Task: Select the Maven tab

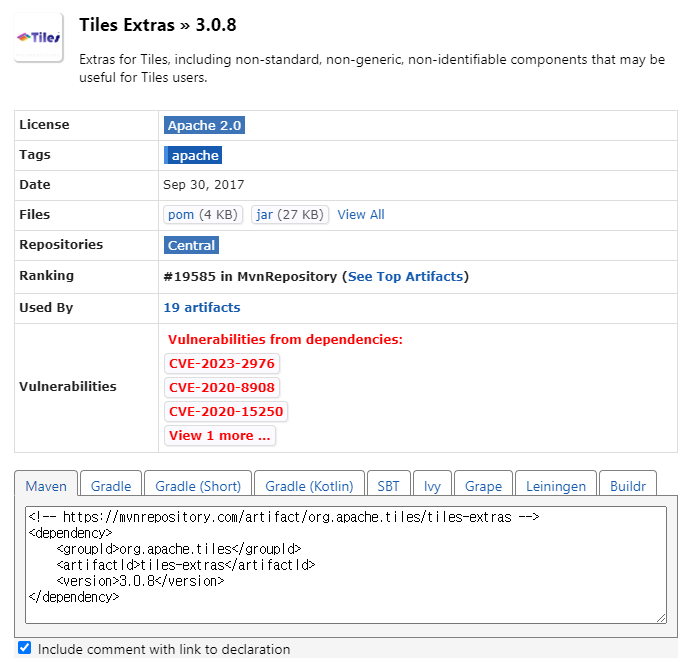Action: pyautogui.click(x=46, y=486)
